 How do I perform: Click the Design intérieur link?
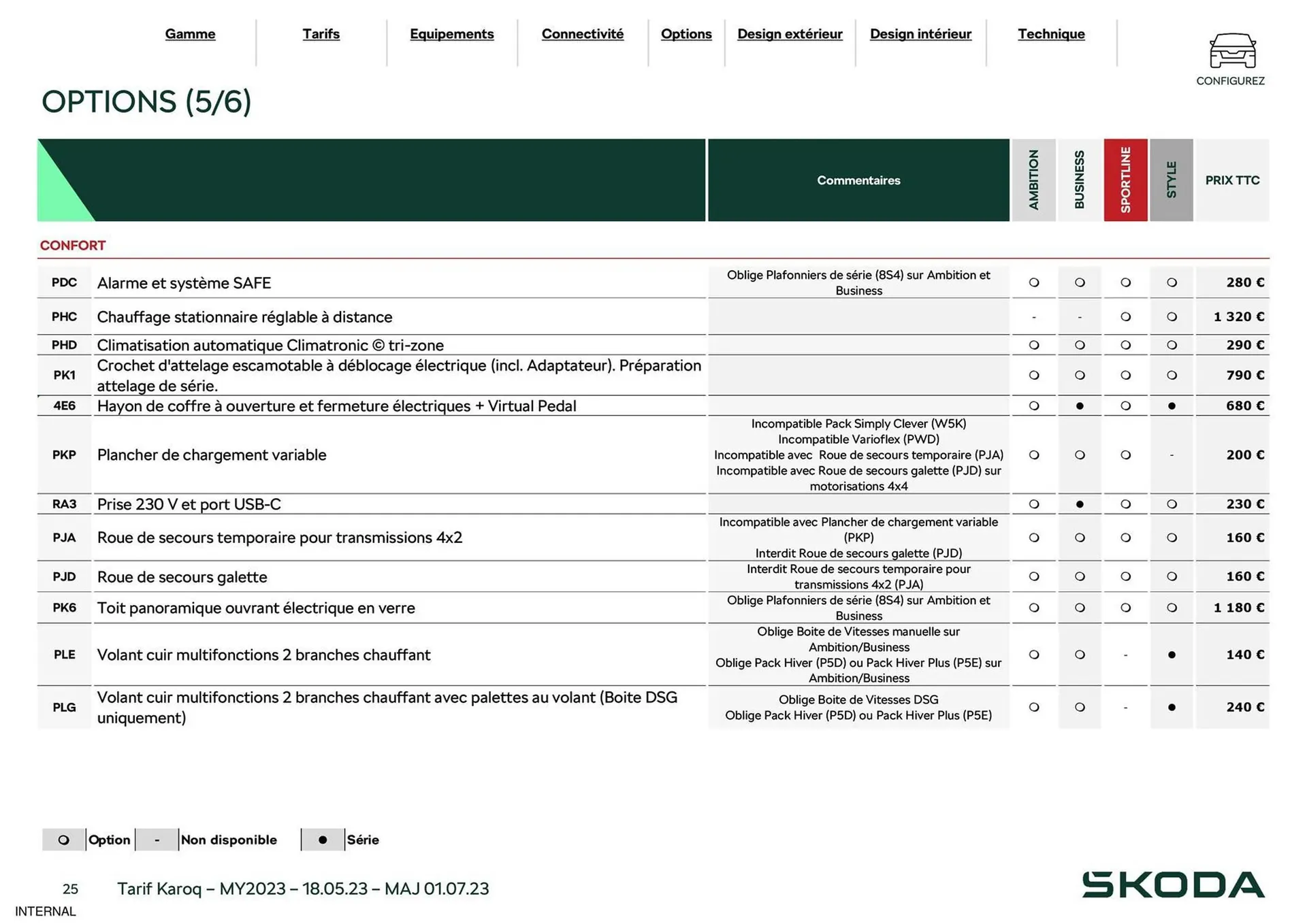pos(920,34)
